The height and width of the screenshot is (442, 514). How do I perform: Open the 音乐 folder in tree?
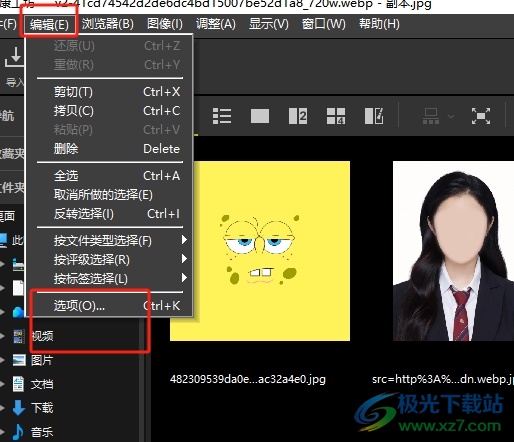pos(42,432)
